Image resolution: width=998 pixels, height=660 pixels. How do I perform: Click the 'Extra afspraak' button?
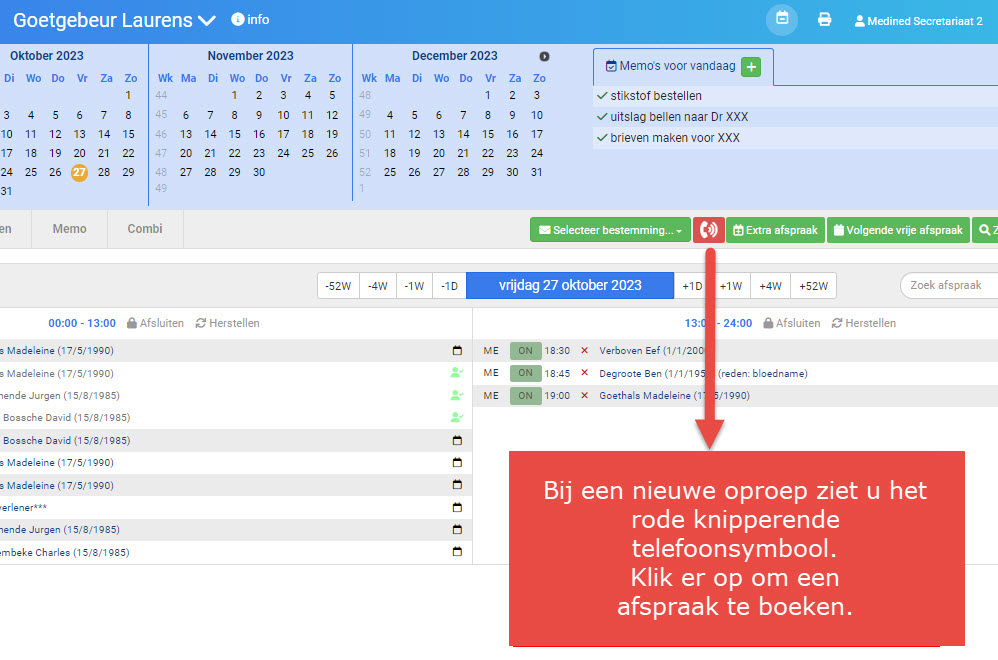775,230
